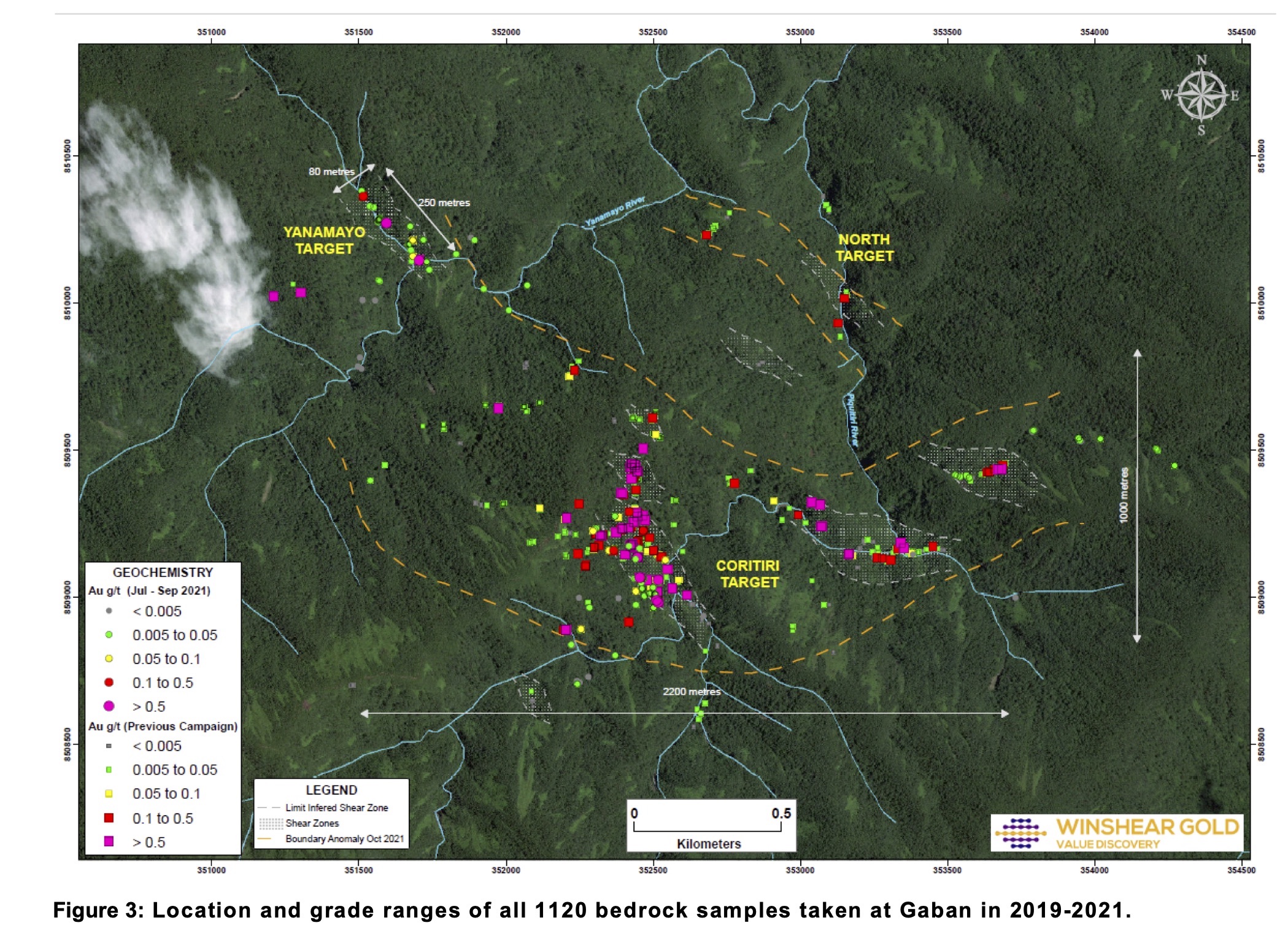This screenshot has height=939, width=1288.
Task: Click the YANAMAYO TARGET label
Action: 324,241
